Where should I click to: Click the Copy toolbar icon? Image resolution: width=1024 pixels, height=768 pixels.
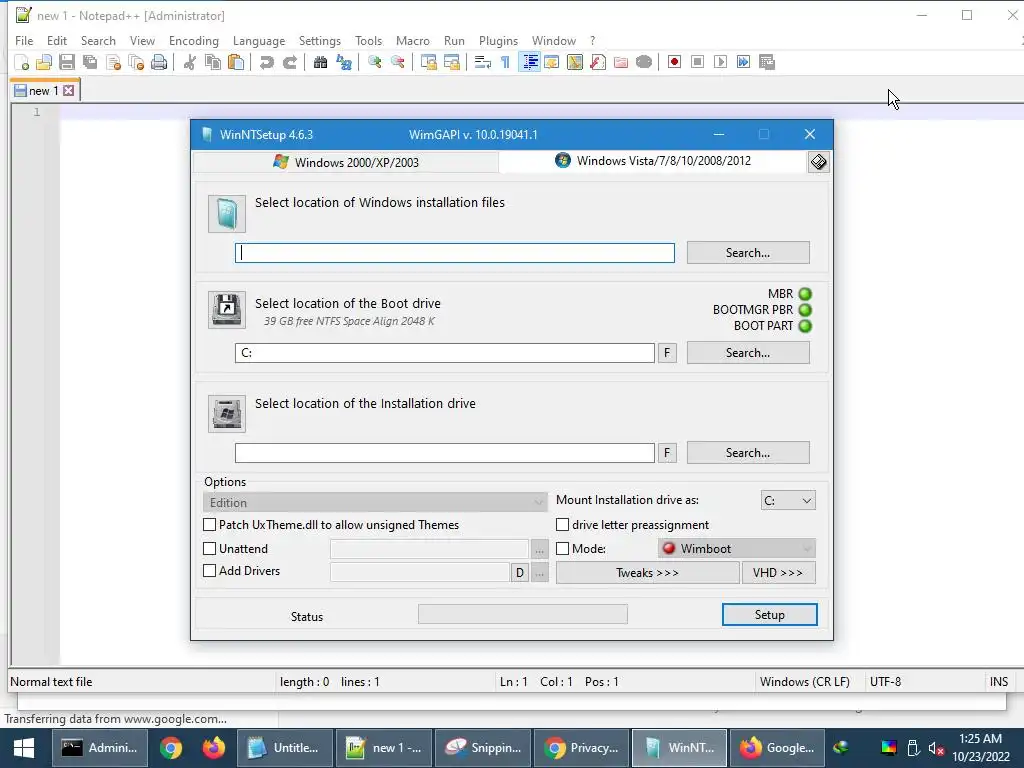tap(213, 62)
